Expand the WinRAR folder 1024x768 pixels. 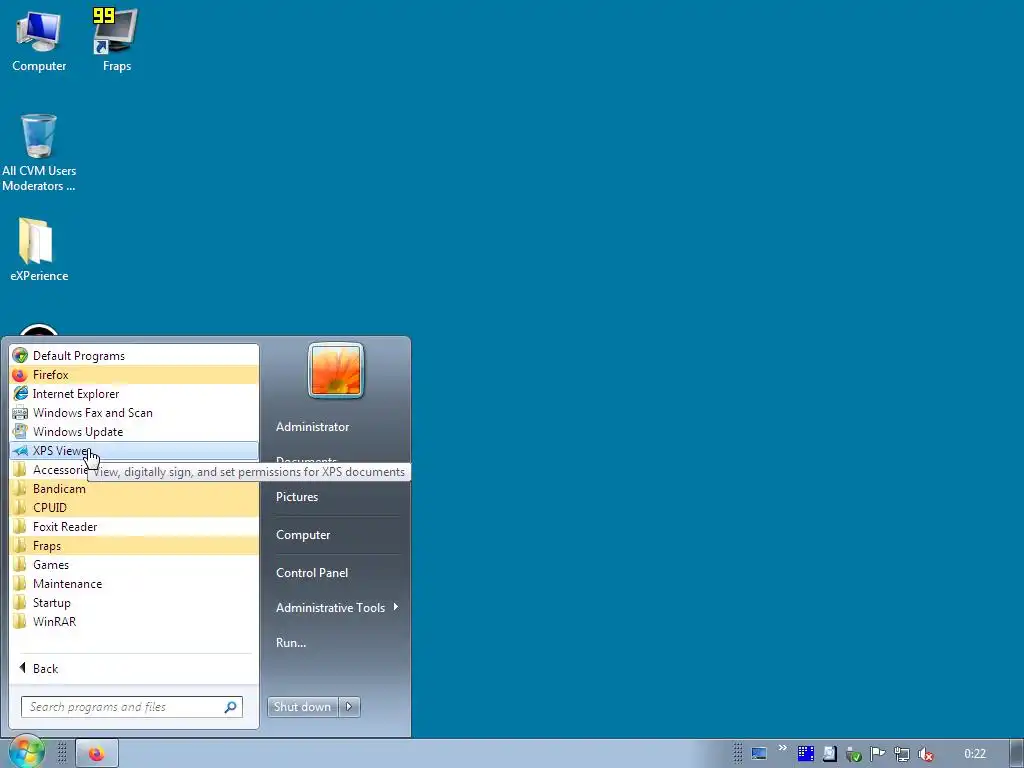pos(134,621)
